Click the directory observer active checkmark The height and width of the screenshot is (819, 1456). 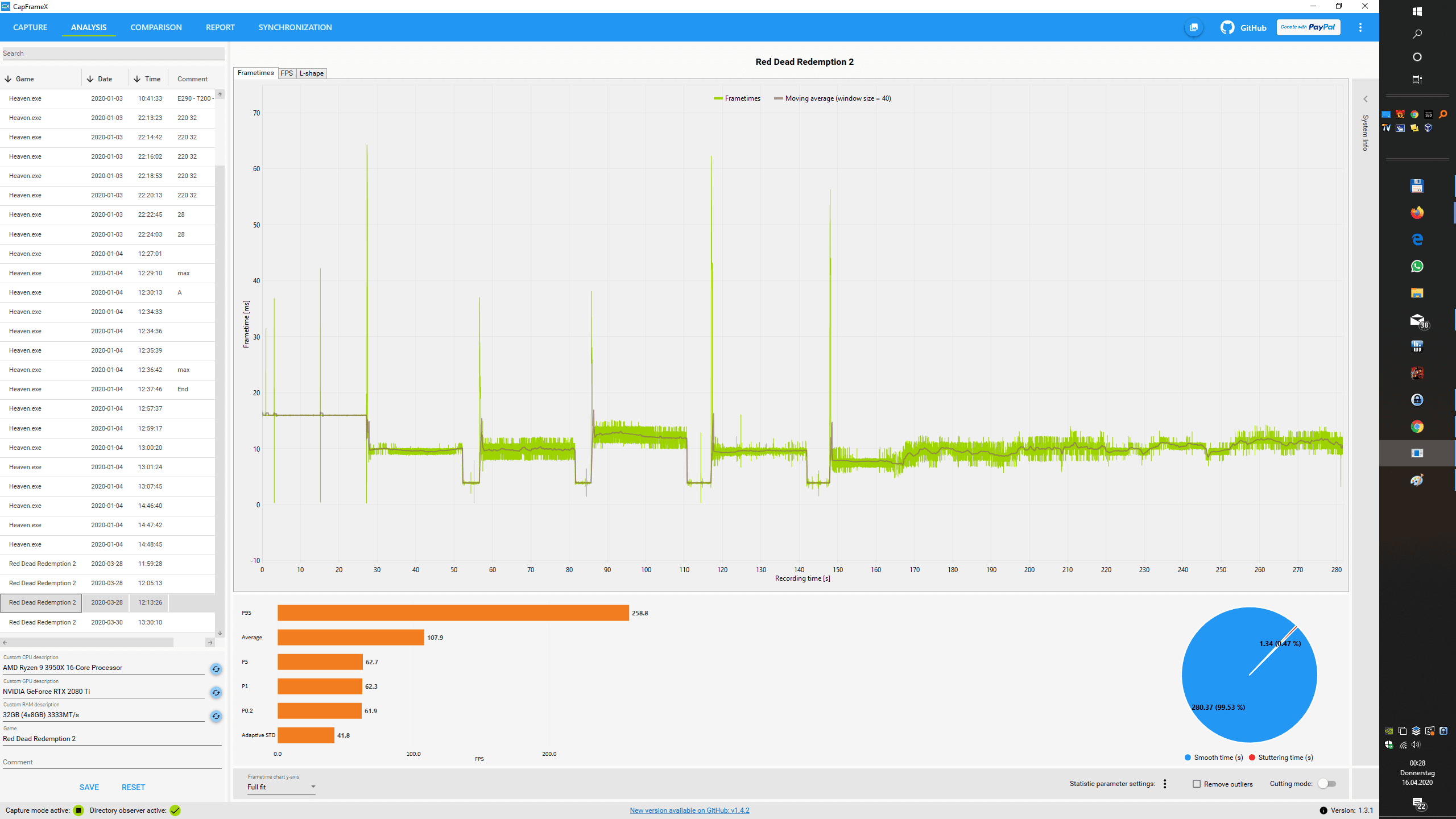point(175,810)
